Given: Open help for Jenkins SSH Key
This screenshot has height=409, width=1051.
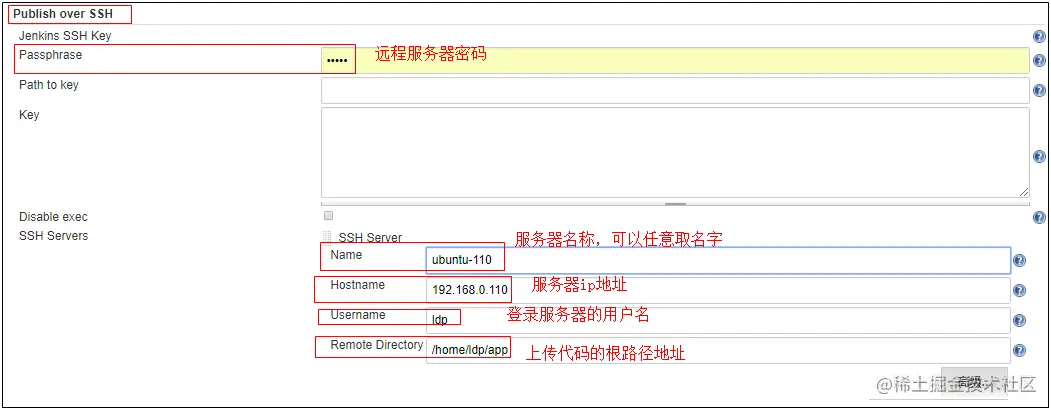Looking at the screenshot, I should (x=1040, y=37).
